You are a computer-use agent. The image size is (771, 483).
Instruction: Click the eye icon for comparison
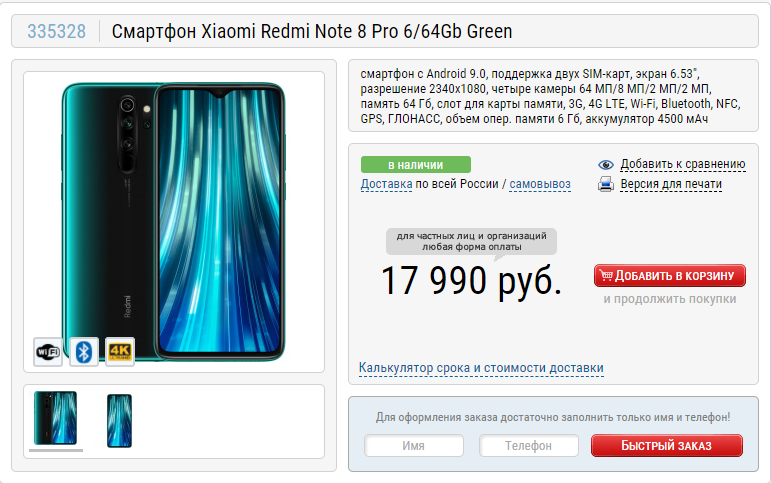pyautogui.click(x=606, y=165)
